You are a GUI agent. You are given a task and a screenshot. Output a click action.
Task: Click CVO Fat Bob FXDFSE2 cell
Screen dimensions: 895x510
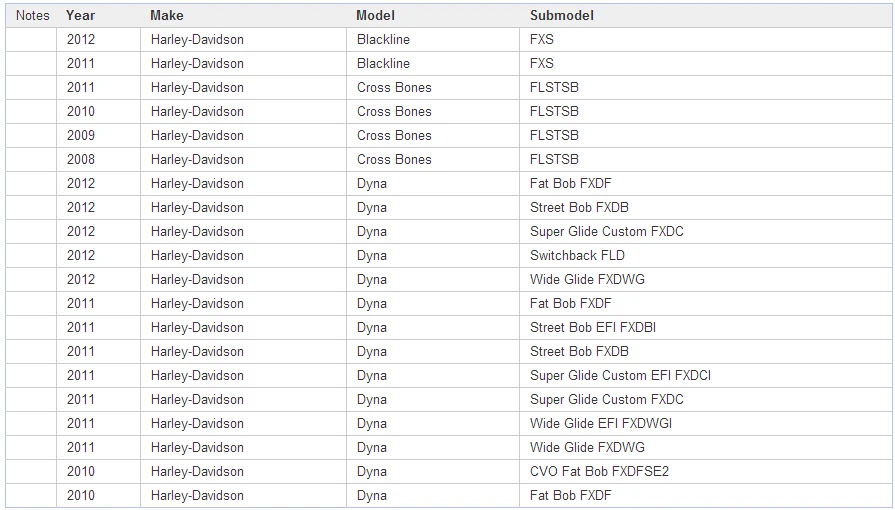(x=705, y=471)
